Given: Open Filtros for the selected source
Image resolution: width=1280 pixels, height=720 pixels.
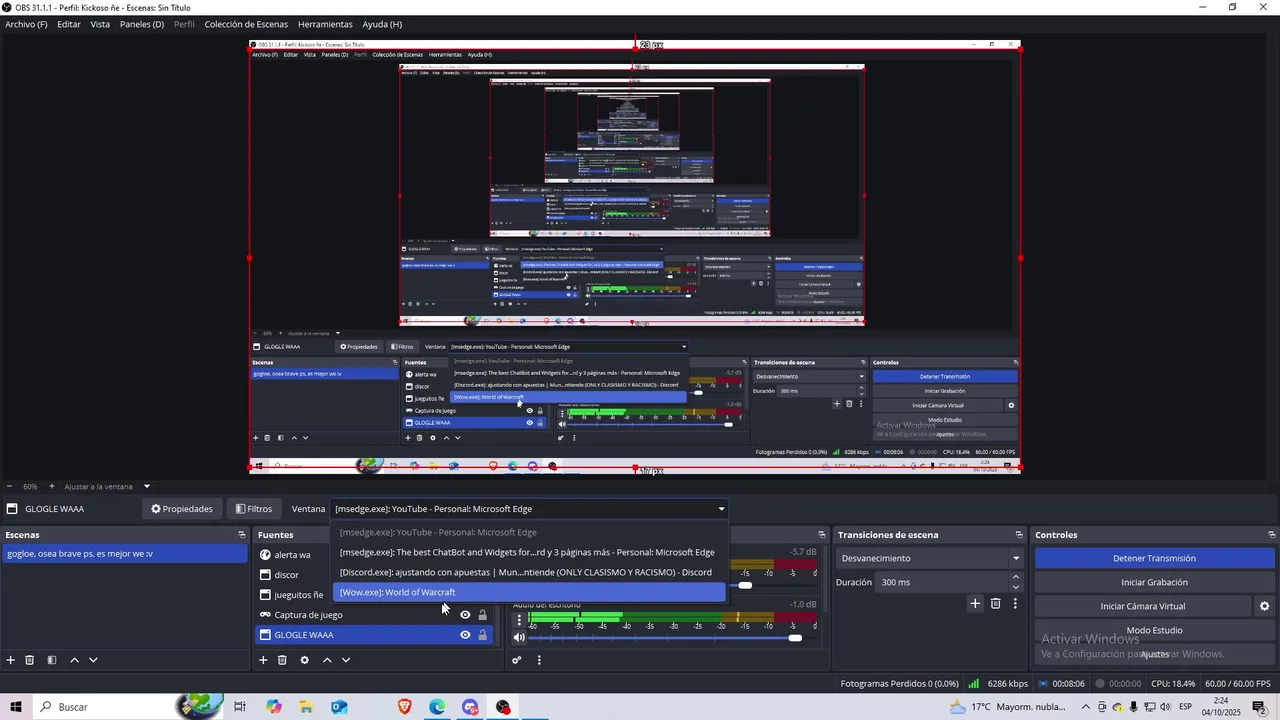Looking at the screenshot, I should click(x=254, y=509).
